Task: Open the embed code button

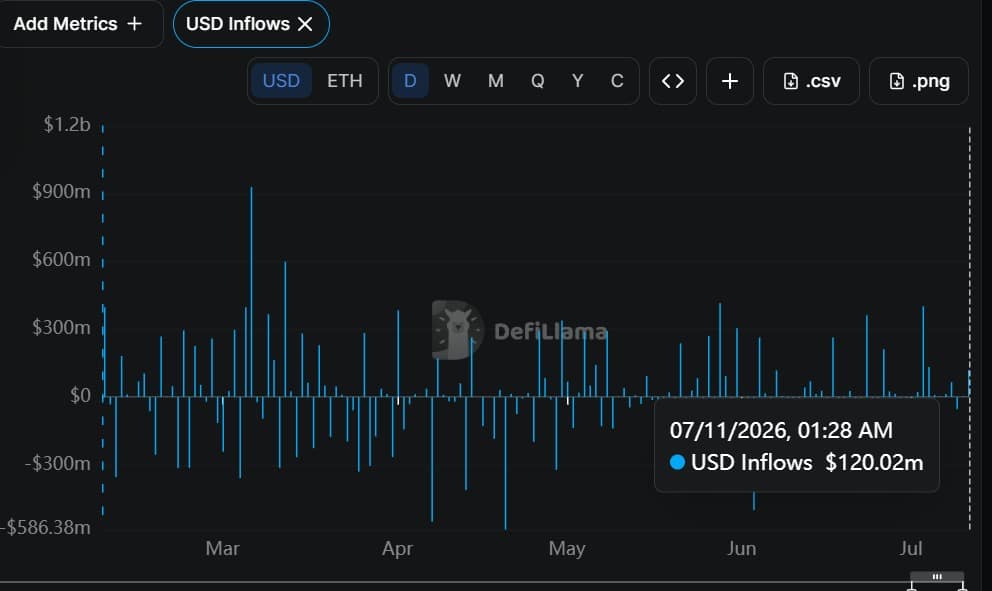Action: (673, 81)
